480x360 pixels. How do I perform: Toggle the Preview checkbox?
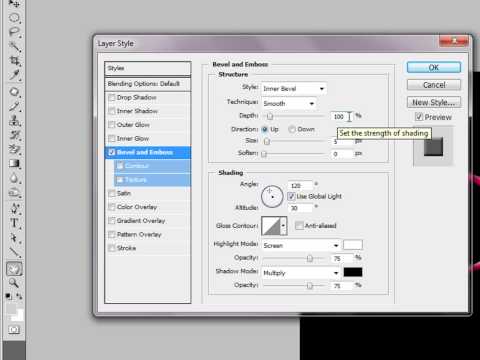click(x=419, y=117)
